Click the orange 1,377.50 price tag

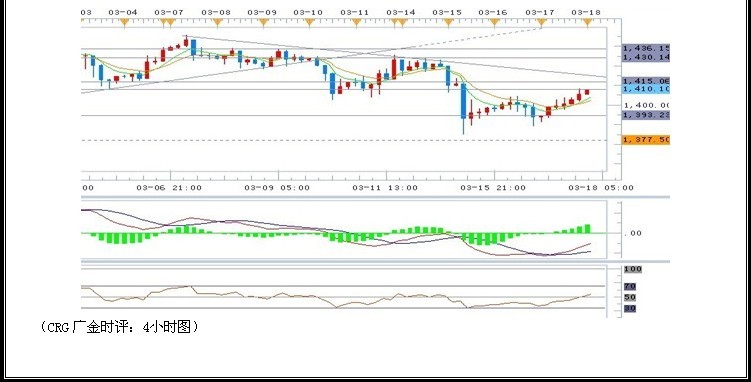tap(646, 140)
